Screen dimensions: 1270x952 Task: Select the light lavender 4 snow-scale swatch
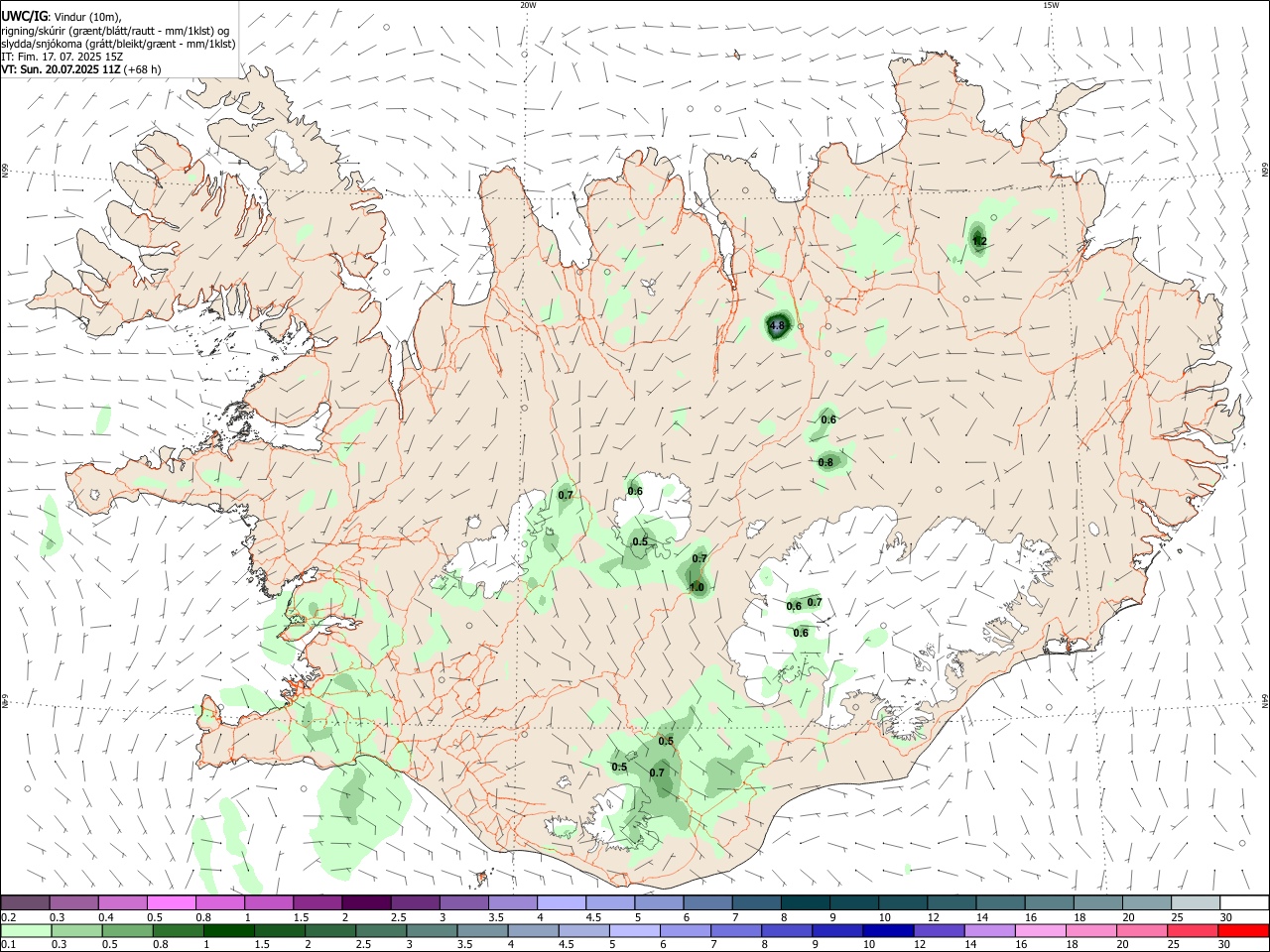(560, 902)
